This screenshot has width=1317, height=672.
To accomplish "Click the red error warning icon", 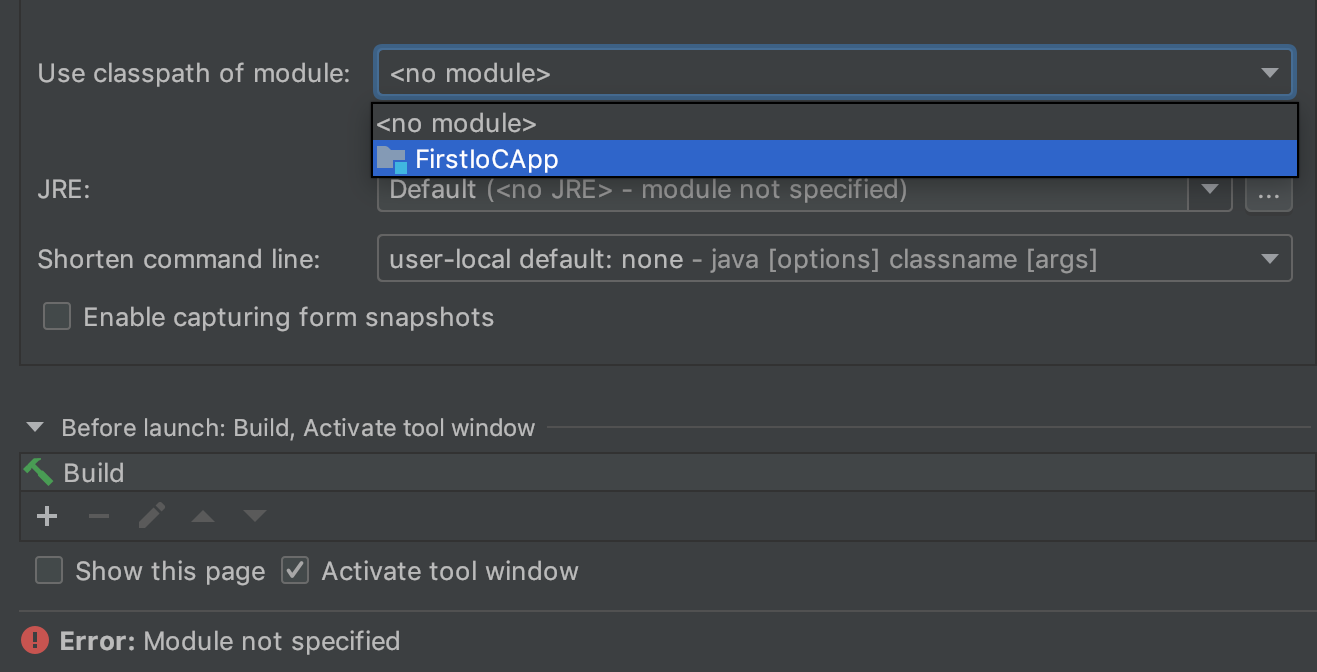I will (35, 640).
